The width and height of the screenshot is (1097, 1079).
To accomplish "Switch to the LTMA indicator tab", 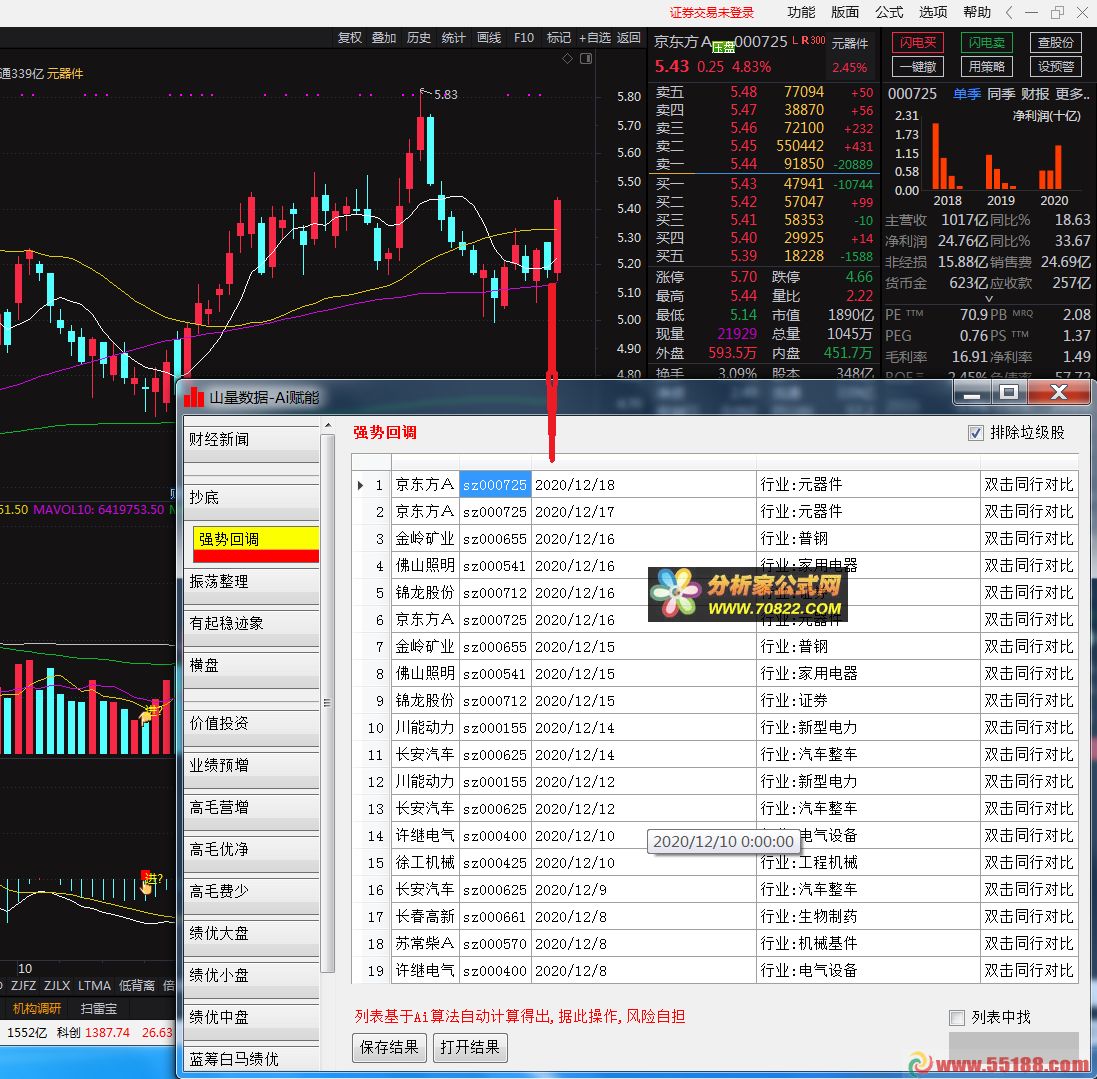I will (94, 986).
